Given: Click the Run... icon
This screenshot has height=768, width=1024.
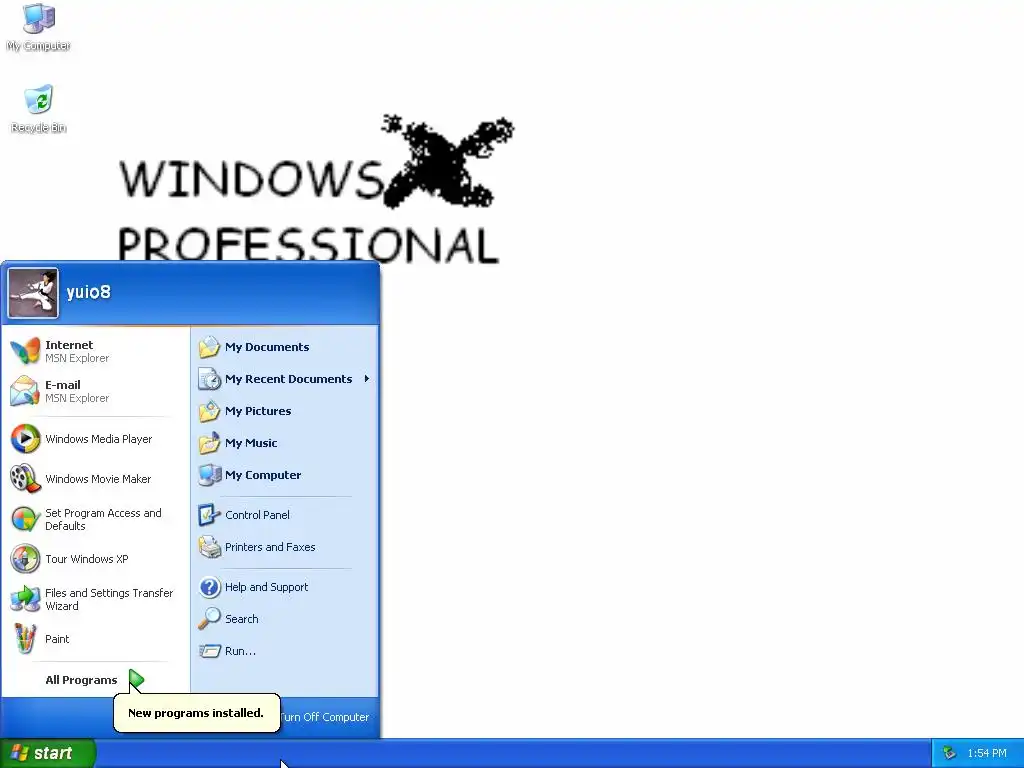Looking at the screenshot, I should pos(210,650).
